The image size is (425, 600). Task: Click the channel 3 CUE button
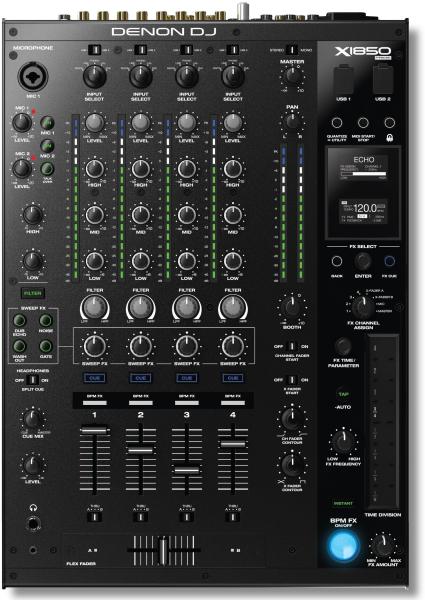[x=187, y=378]
